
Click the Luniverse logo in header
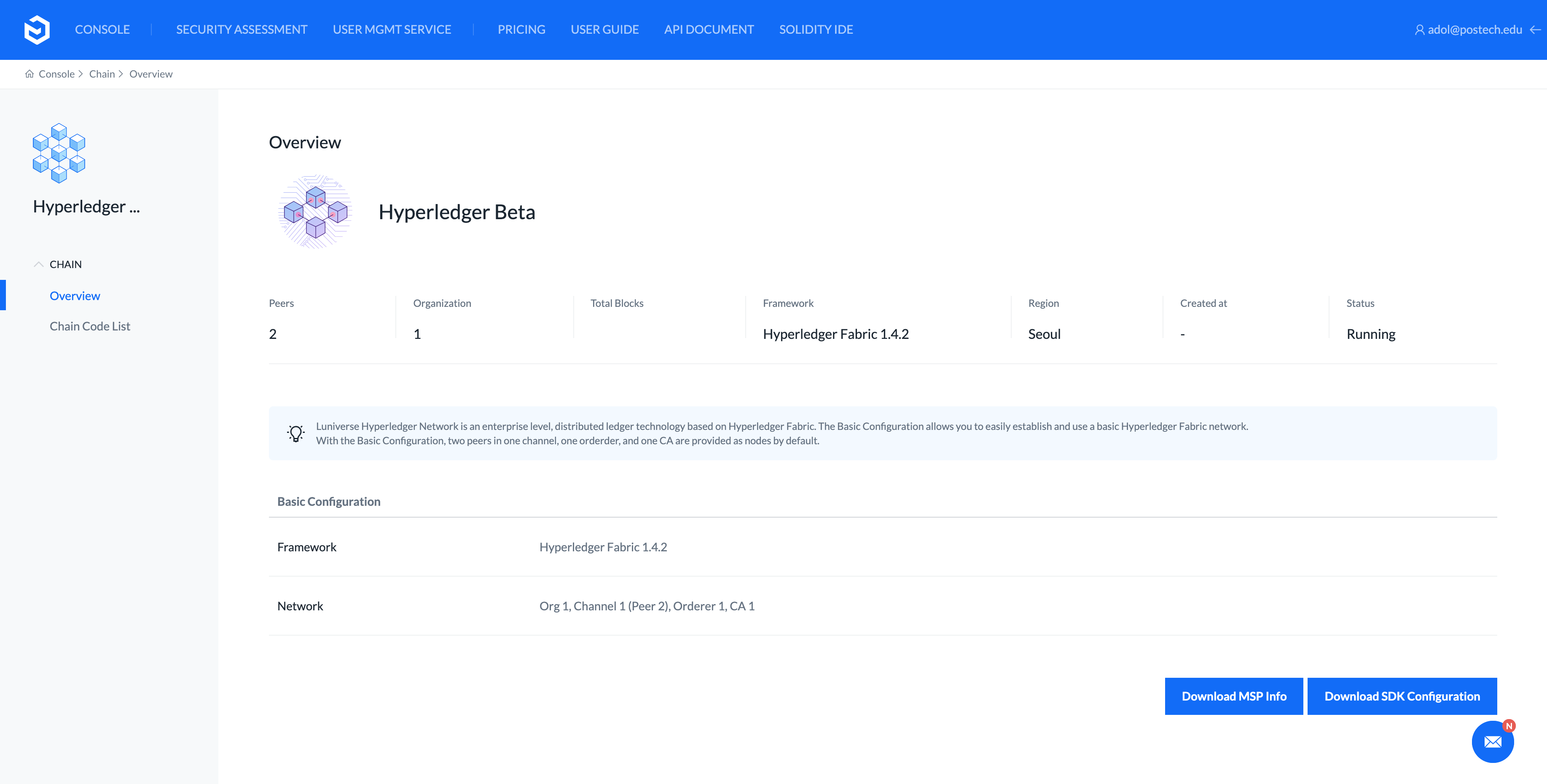[37, 30]
